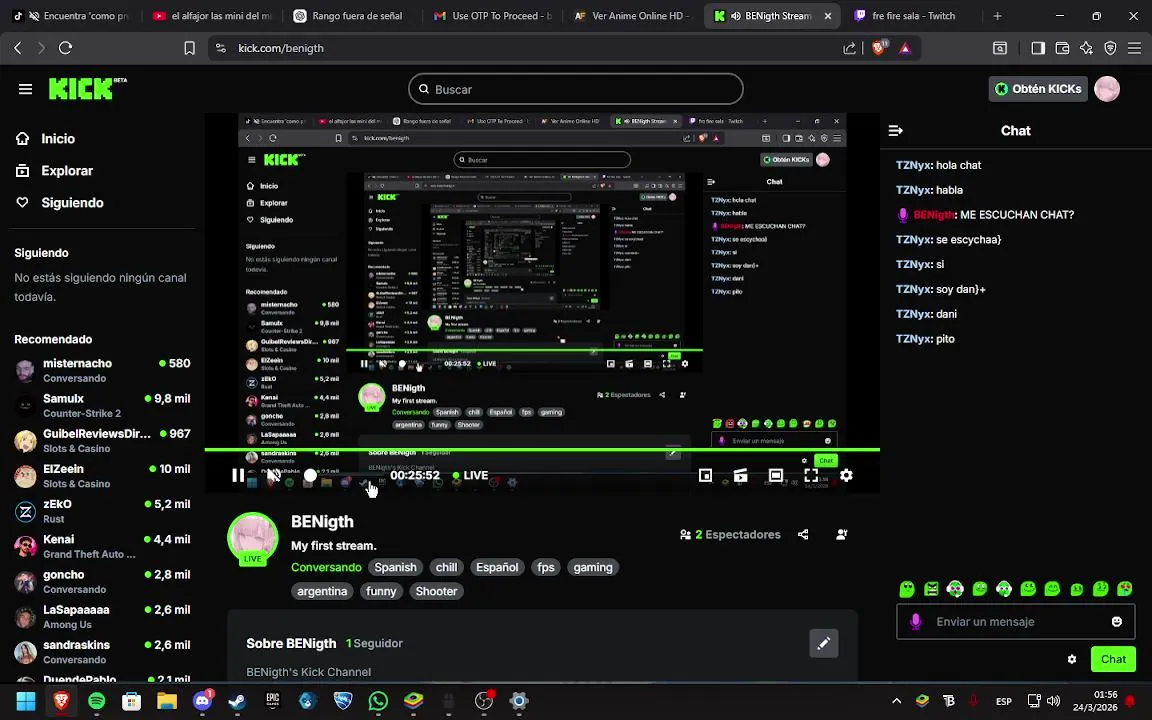
Task: Click the chat identity microphone badge icon
Action: [x=915, y=622]
